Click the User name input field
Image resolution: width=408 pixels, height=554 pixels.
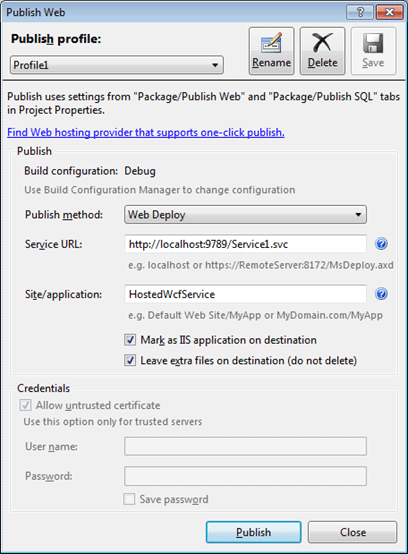click(x=246, y=446)
